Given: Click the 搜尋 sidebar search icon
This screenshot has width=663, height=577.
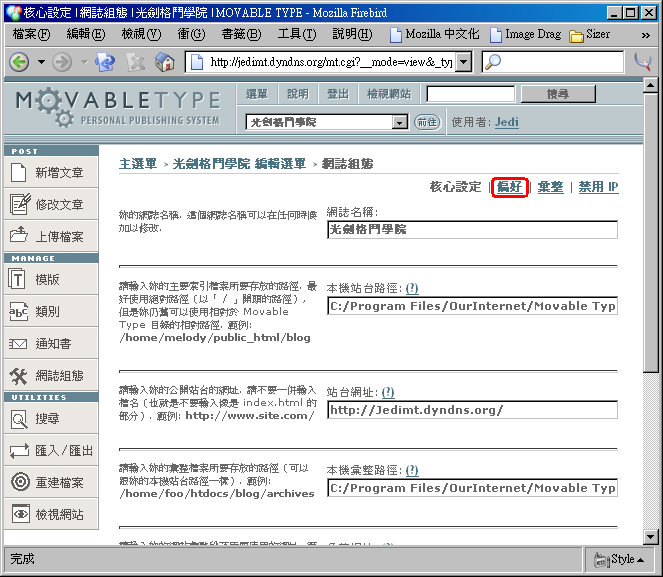Looking at the screenshot, I should 19,419.
